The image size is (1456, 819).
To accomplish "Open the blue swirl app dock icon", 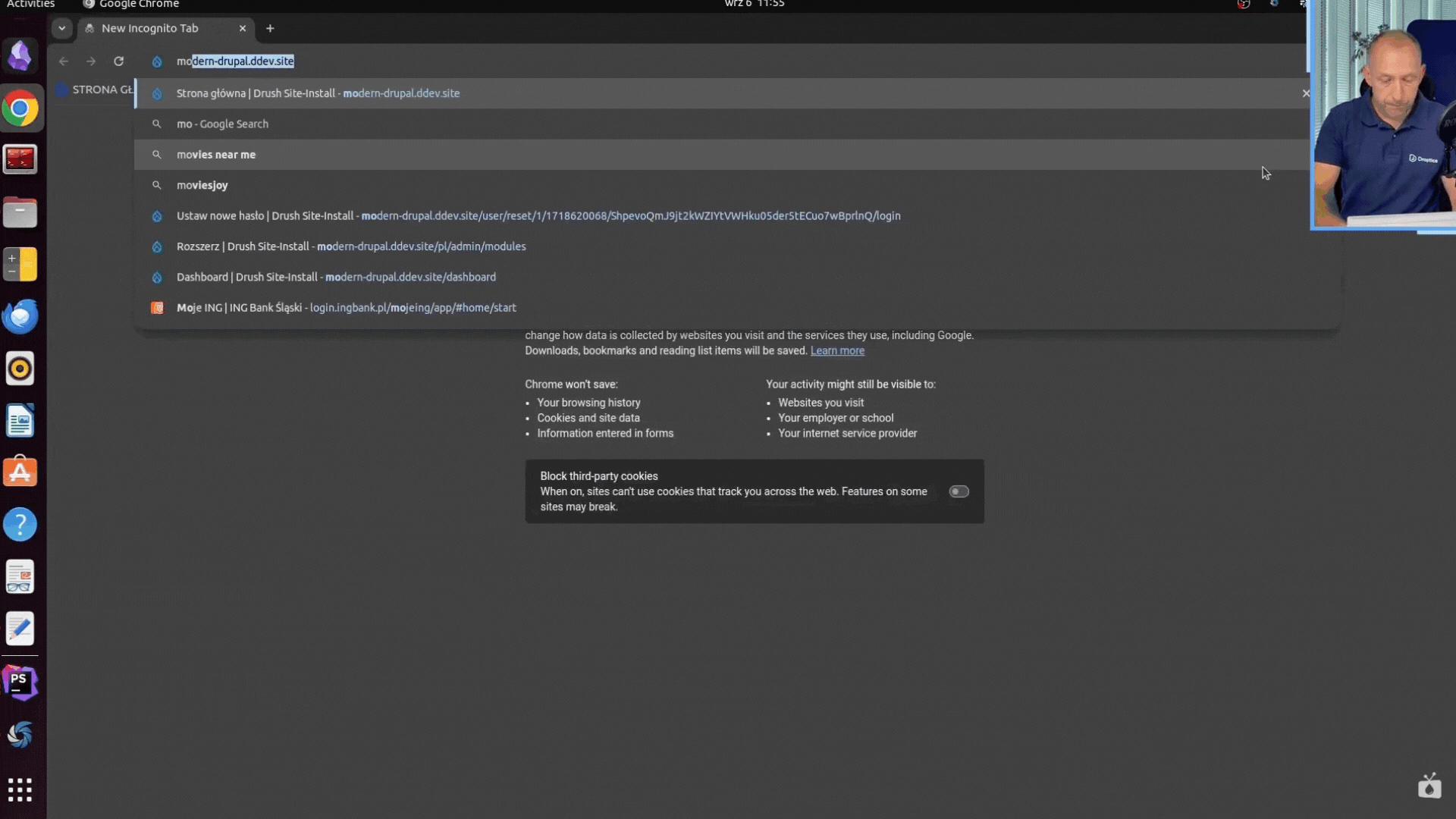I will [20, 734].
